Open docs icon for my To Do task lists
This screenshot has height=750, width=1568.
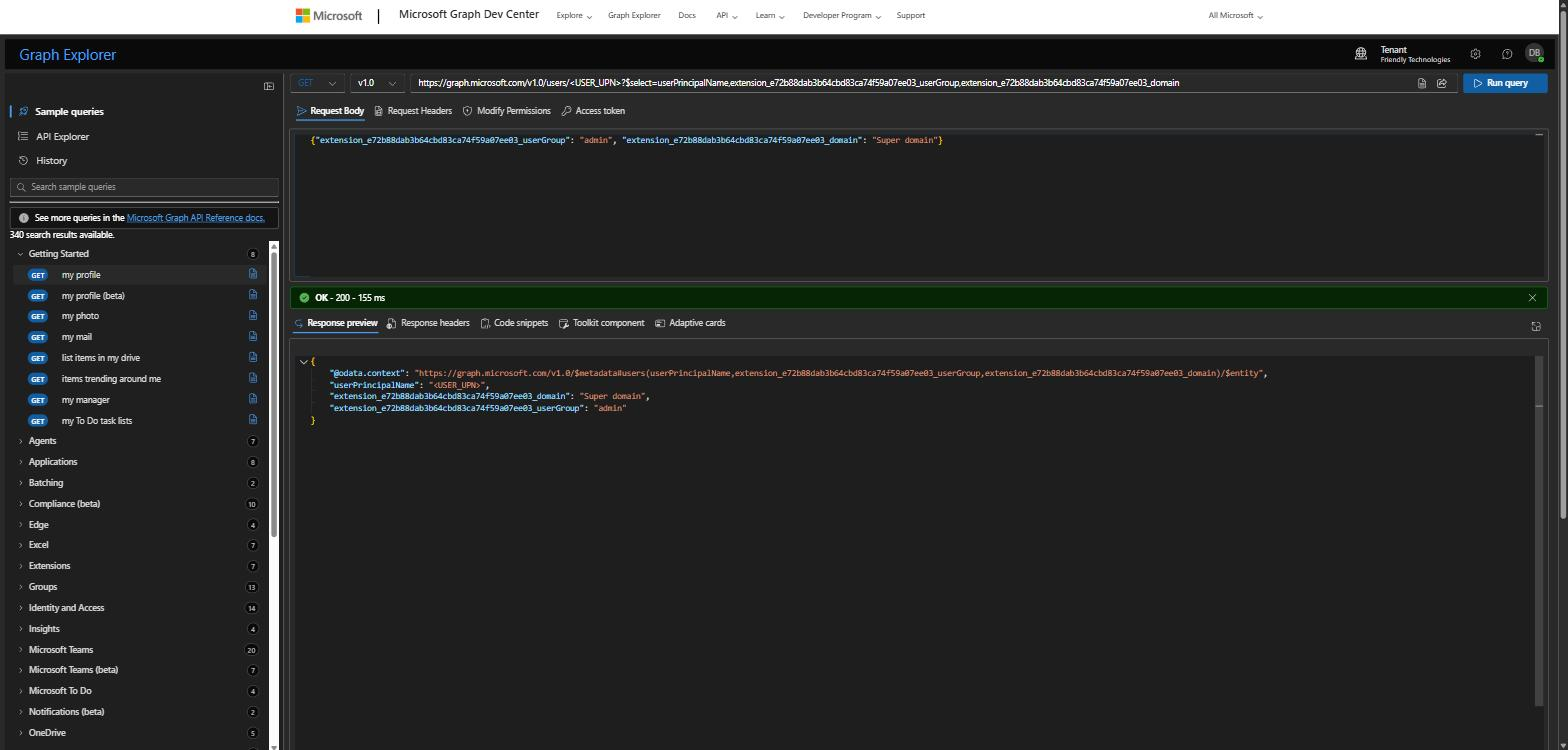click(253, 420)
